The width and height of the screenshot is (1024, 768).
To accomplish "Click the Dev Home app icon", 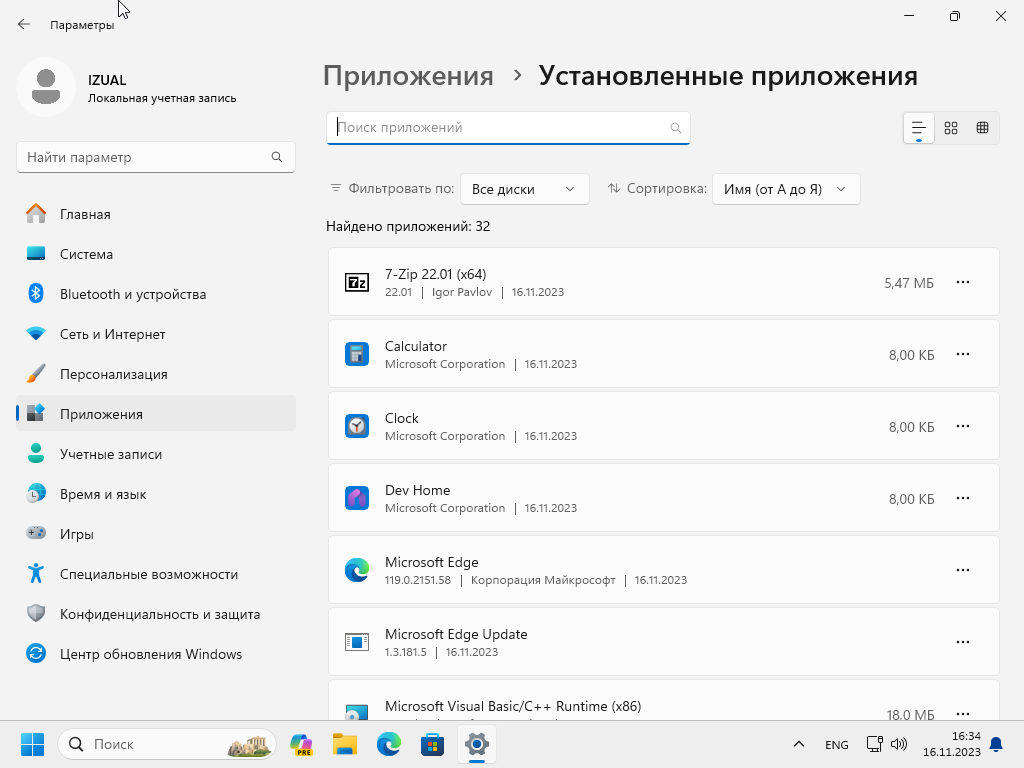I will (357, 498).
